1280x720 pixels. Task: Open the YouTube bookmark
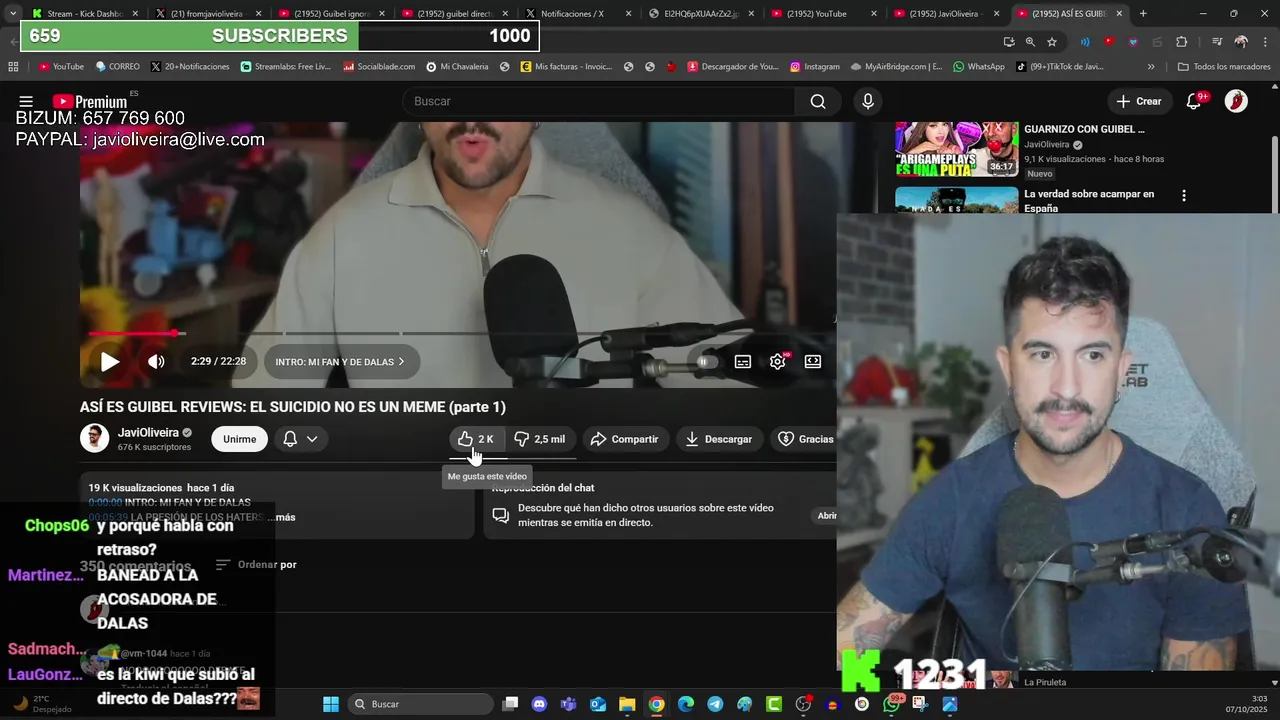point(61,67)
